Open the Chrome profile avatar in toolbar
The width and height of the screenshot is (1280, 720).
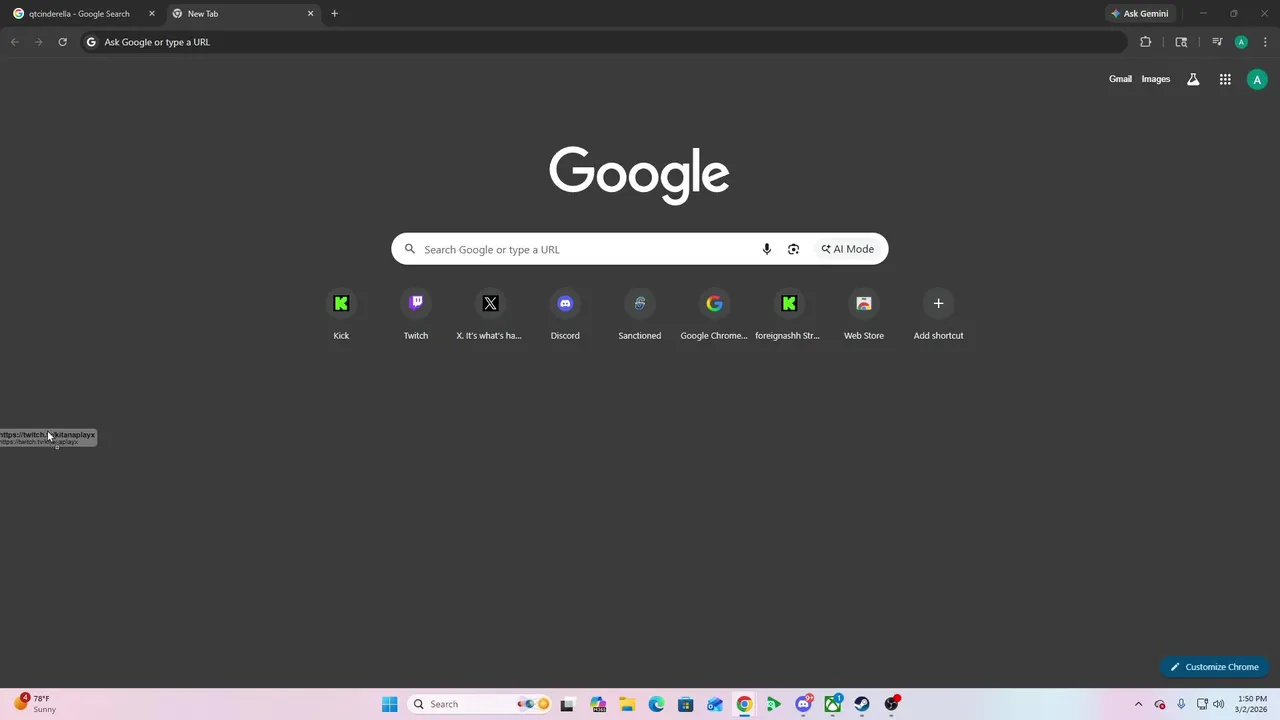point(1241,42)
